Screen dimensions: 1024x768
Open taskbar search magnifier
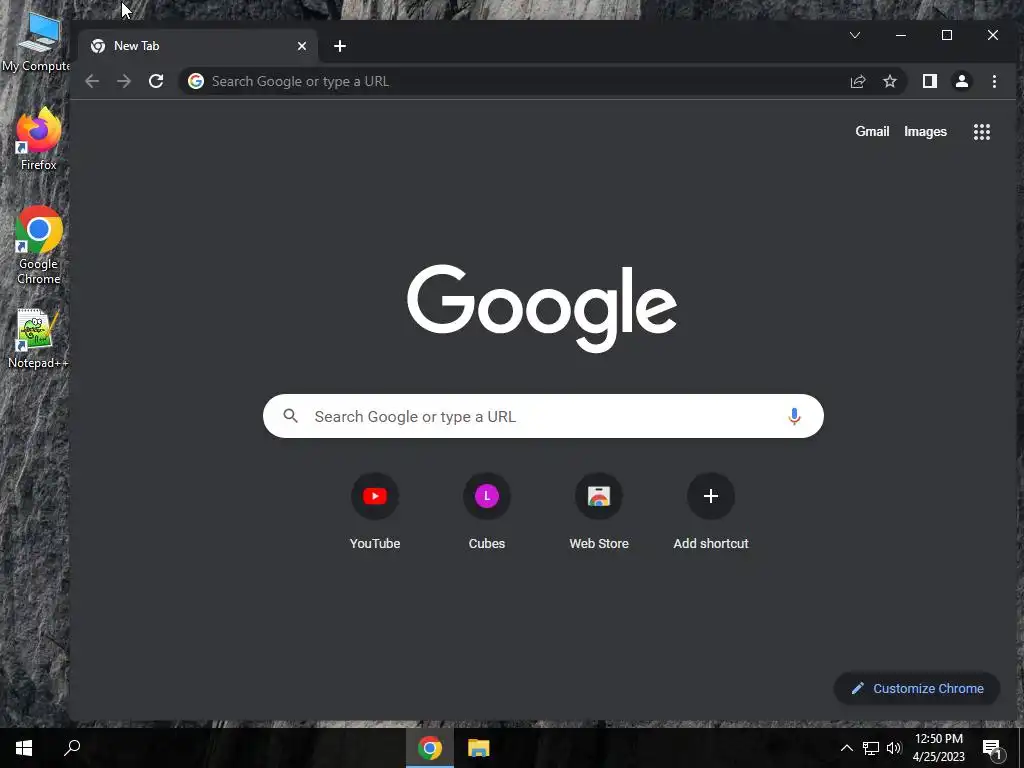click(72, 748)
